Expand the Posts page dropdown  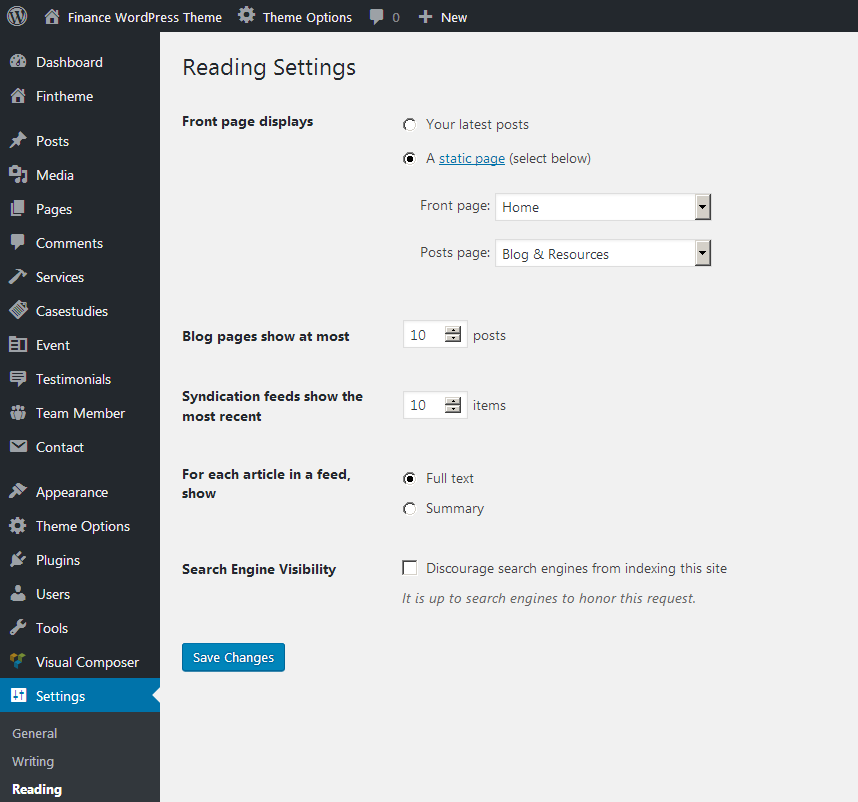[602, 254]
